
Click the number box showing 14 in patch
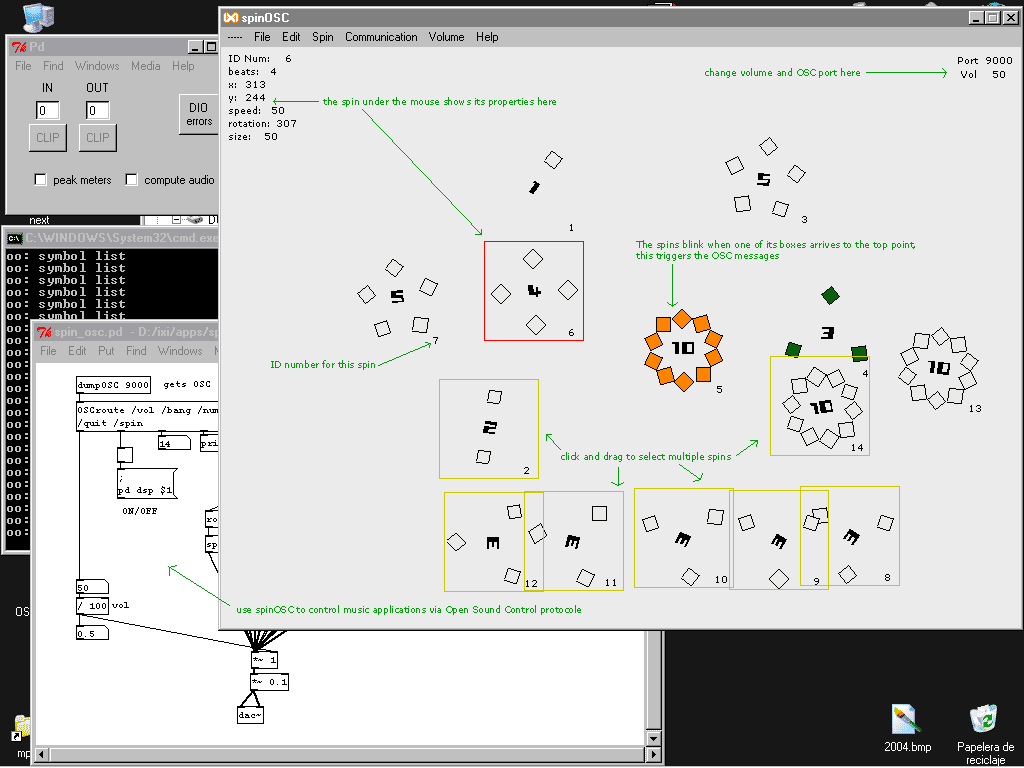click(174, 443)
